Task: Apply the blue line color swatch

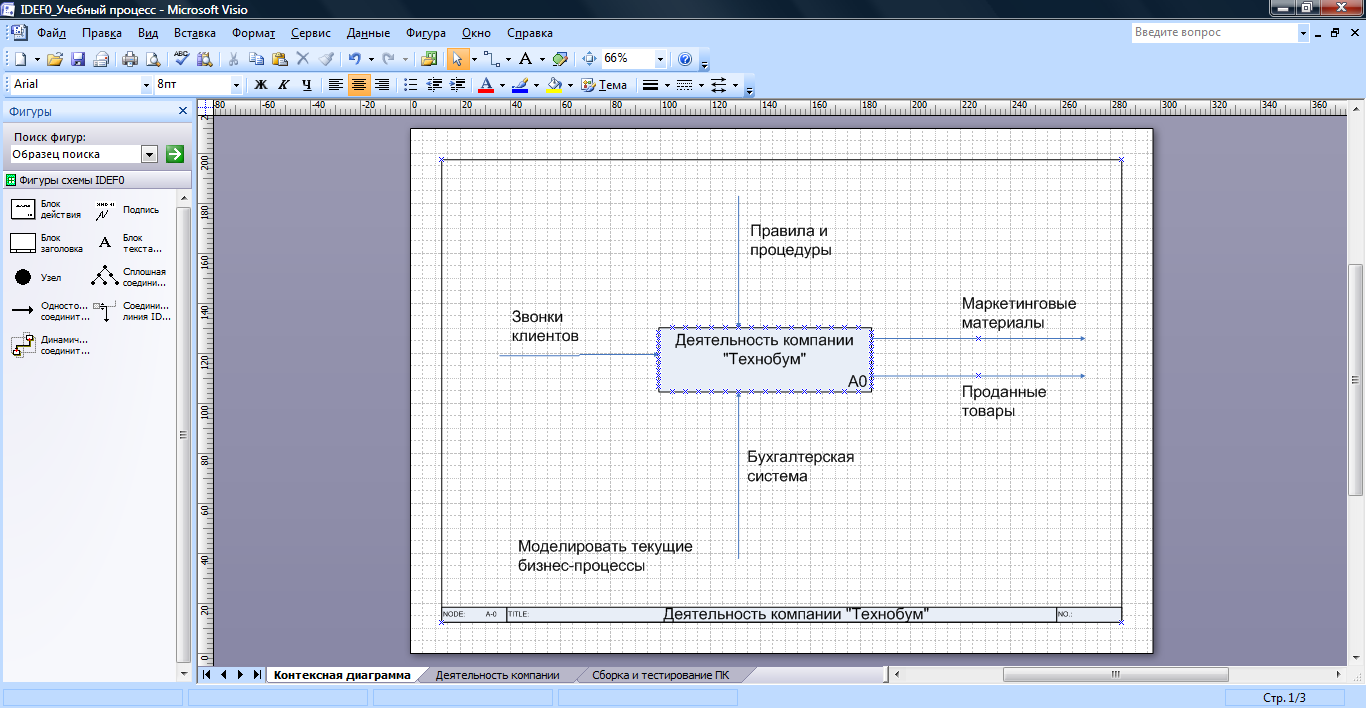Action: 520,85
